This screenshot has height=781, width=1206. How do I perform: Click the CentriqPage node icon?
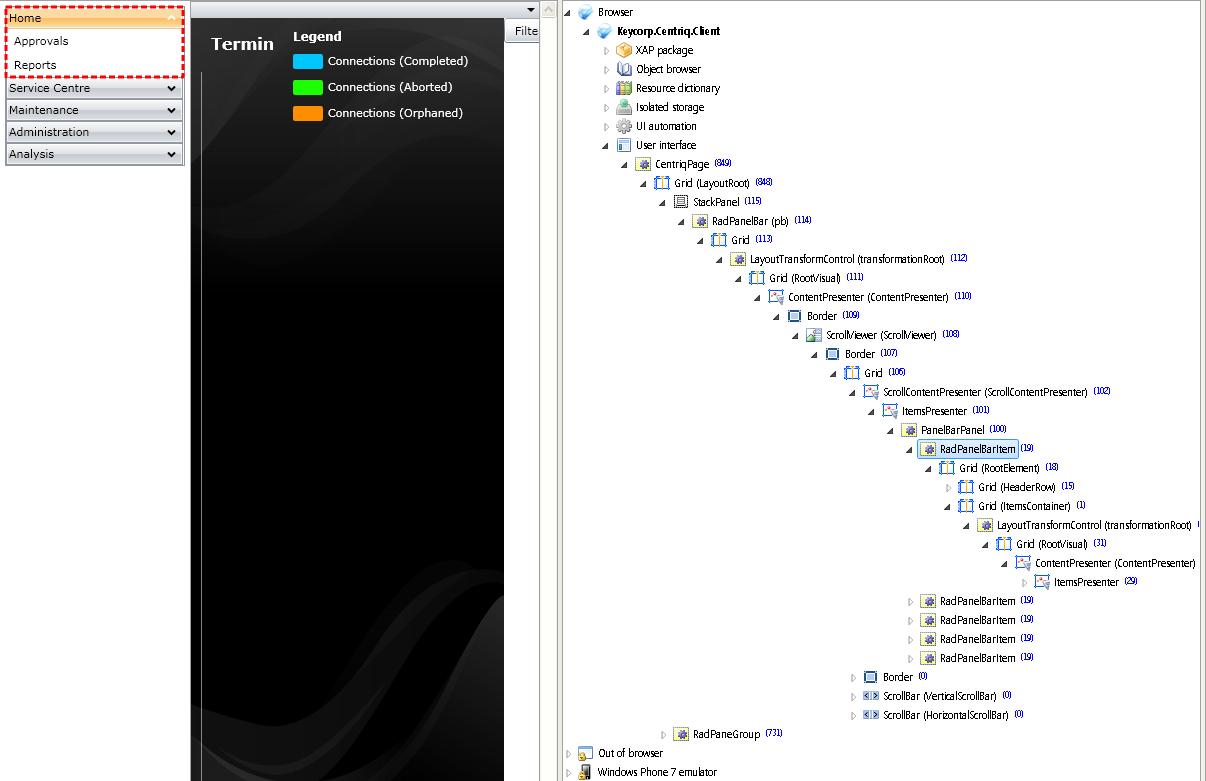click(643, 164)
